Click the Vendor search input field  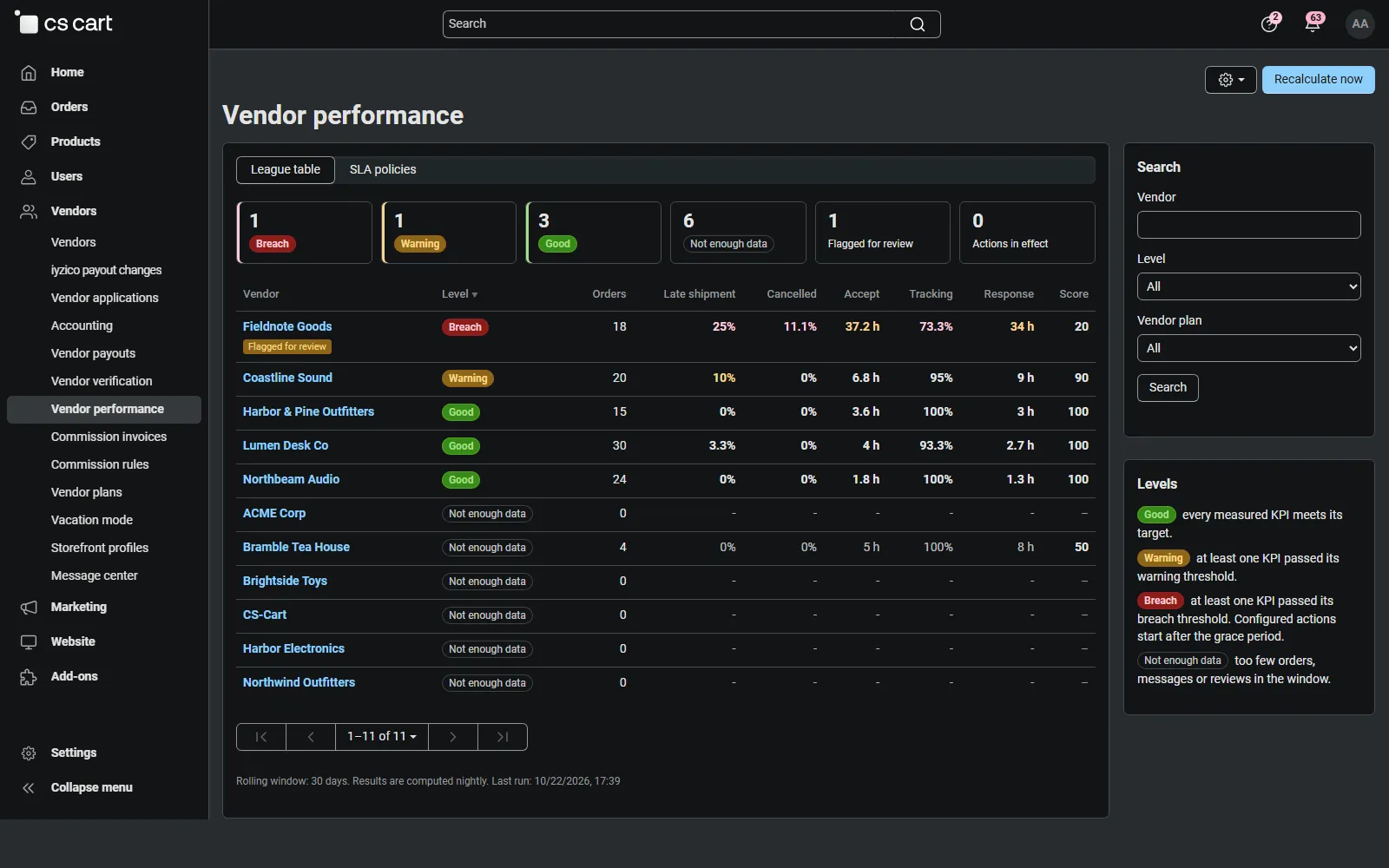pyautogui.click(x=1248, y=225)
